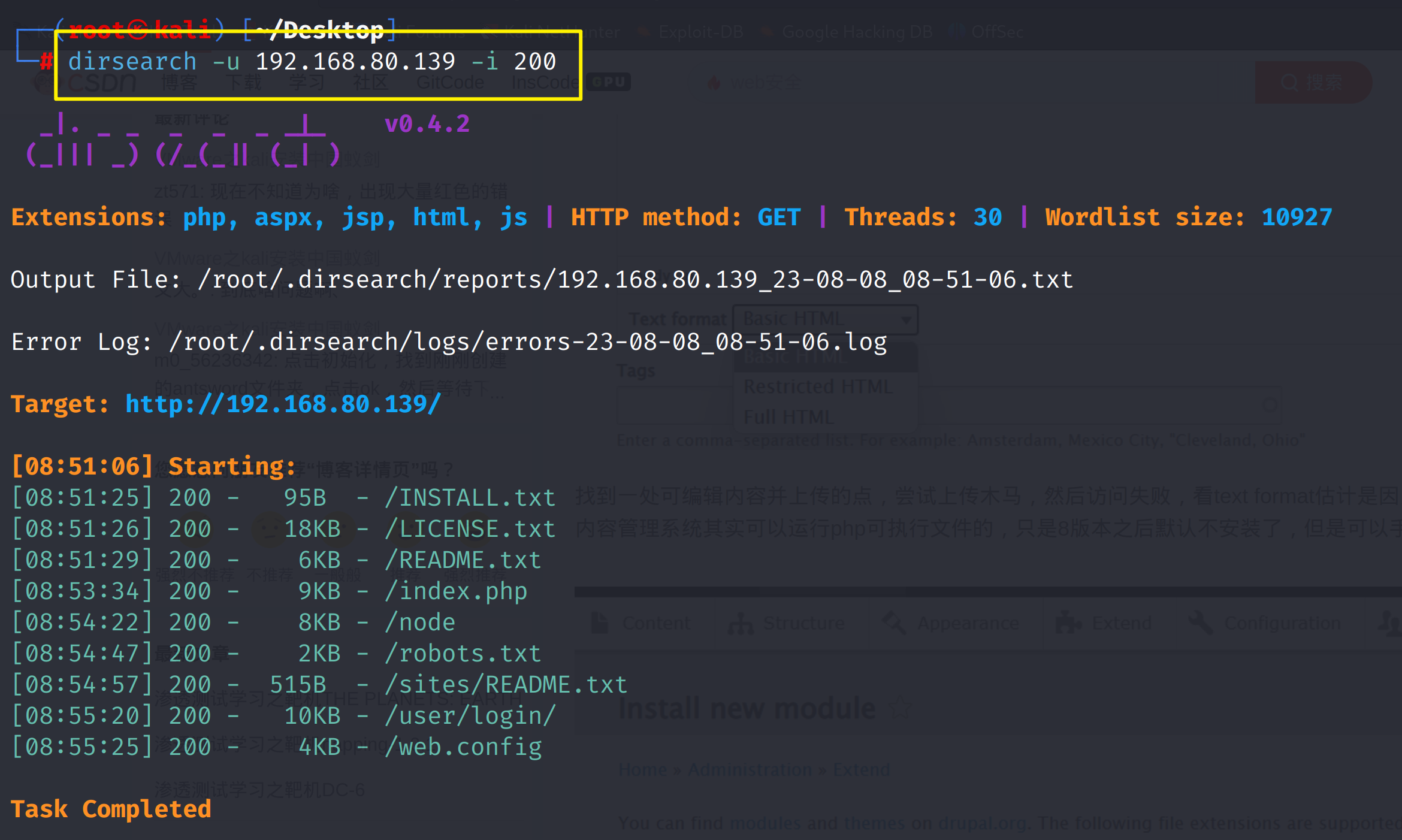Viewport: 1402px width, 840px height.
Task: Click the CSDN search button behind terminal
Action: click(1313, 82)
